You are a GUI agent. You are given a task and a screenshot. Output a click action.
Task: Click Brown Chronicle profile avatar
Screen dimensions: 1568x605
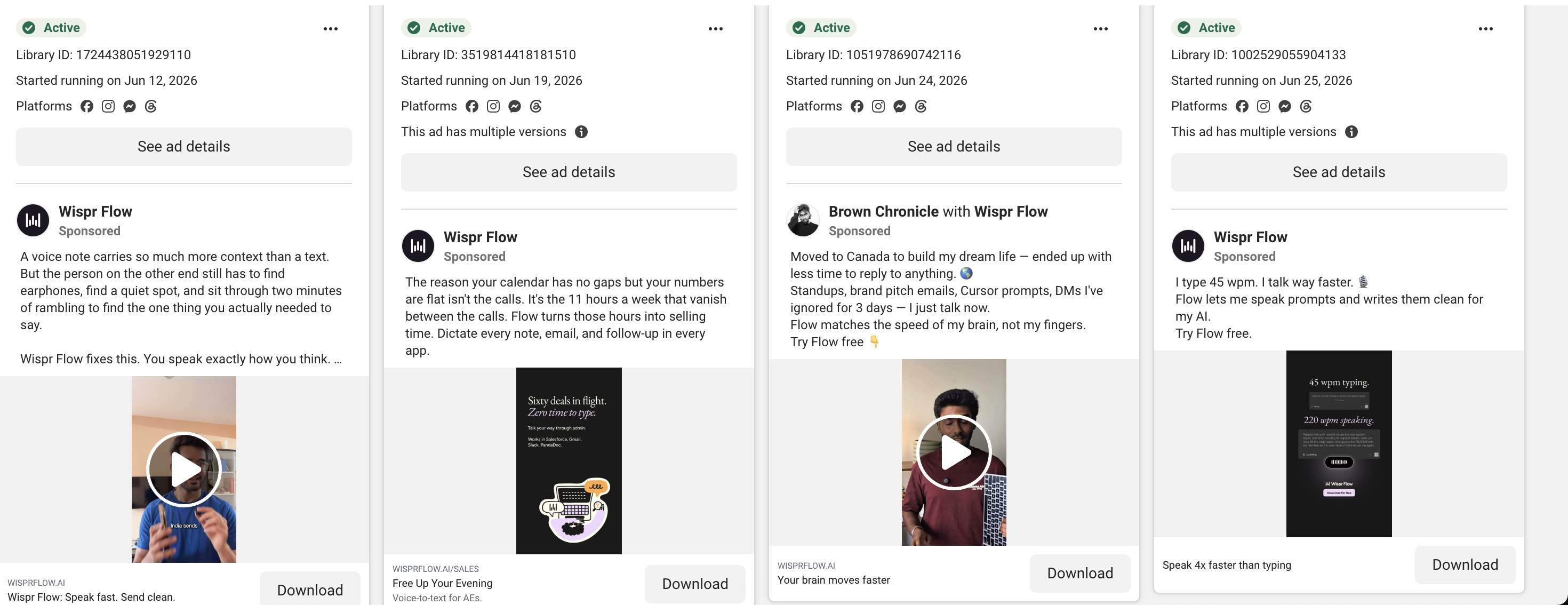point(803,220)
